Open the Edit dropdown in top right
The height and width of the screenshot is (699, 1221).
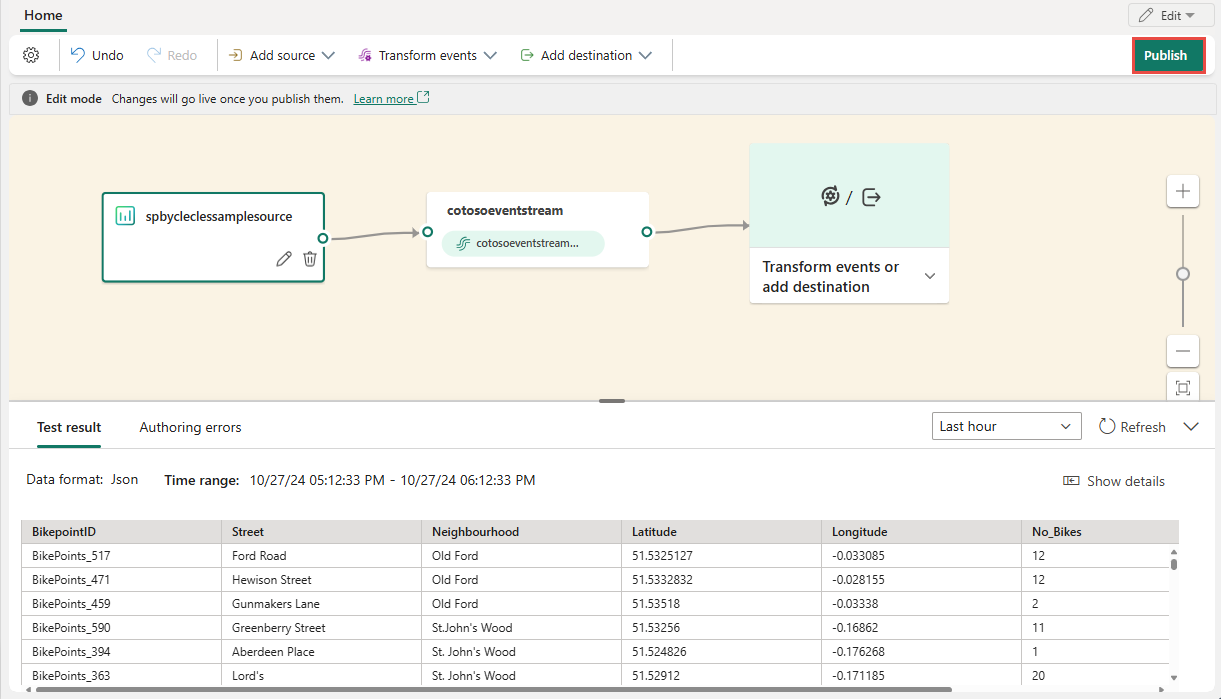[x=1169, y=15]
